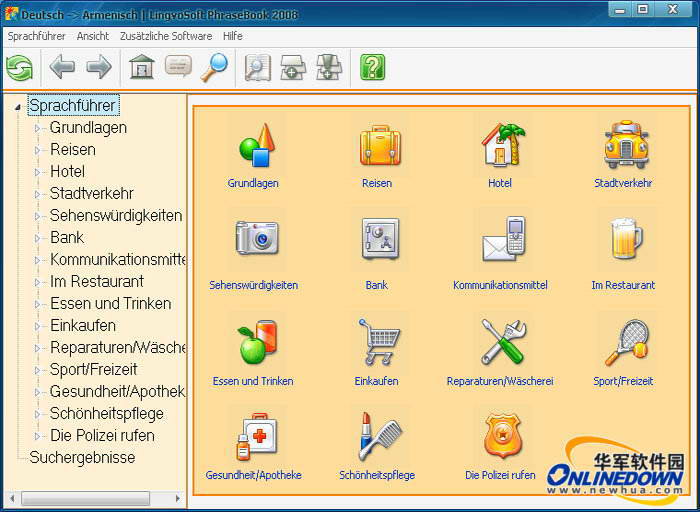This screenshot has width=700, height=512.
Task: Click the Kommunikationsmittel link label
Action: tap(500, 285)
